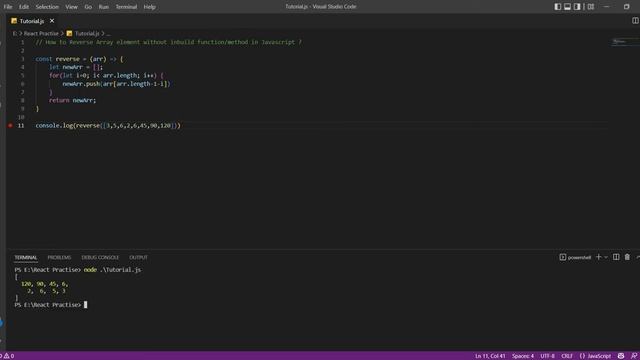Click the powershell terminal profile icon

coord(562,257)
